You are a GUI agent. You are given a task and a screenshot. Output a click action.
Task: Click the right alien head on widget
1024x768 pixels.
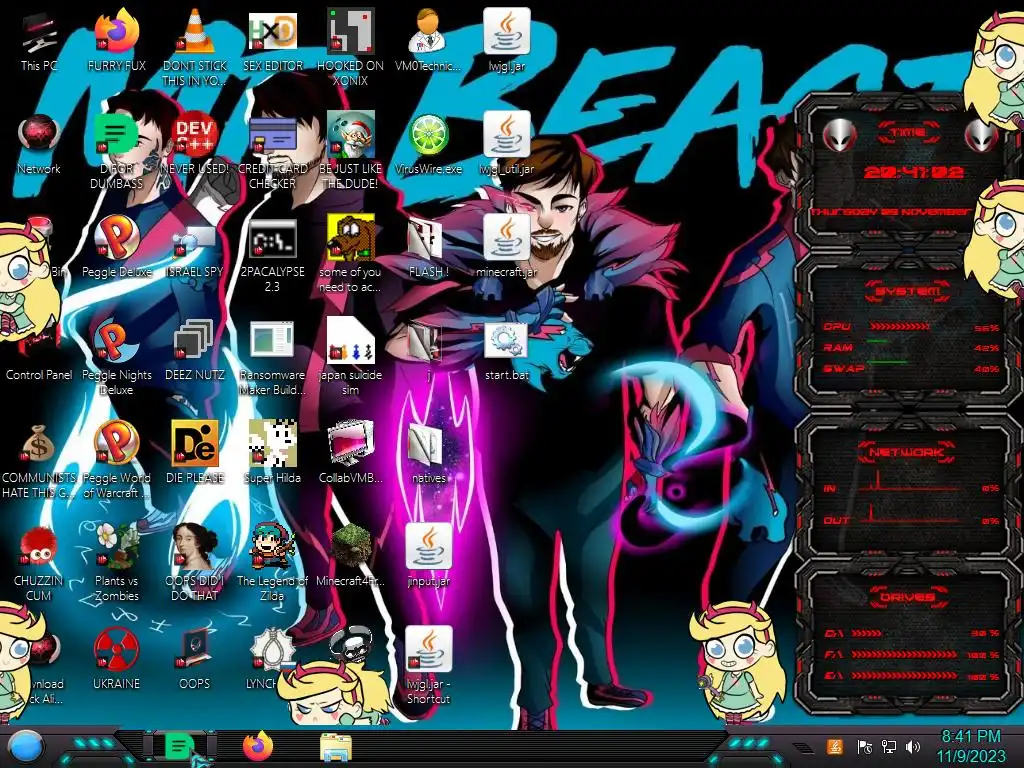click(x=981, y=136)
